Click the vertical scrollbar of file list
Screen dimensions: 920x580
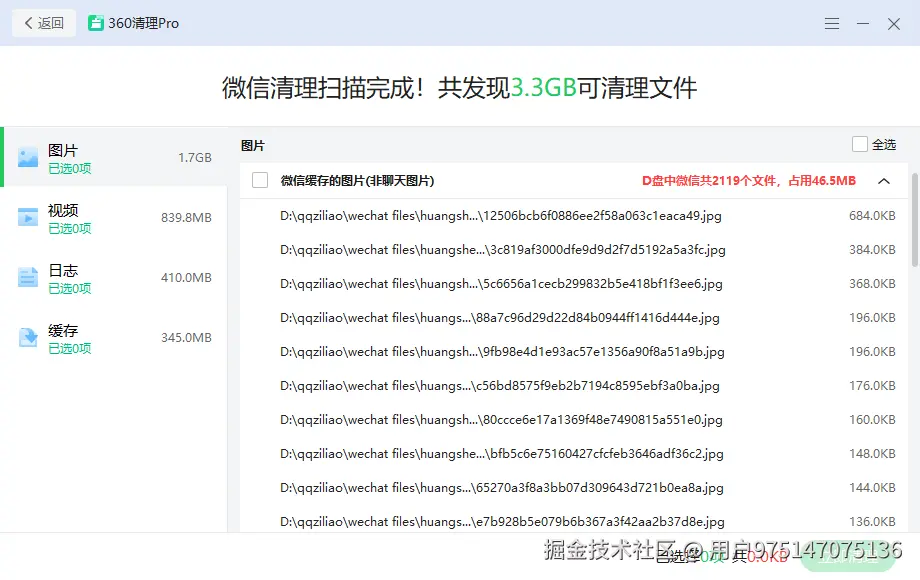[914, 220]
